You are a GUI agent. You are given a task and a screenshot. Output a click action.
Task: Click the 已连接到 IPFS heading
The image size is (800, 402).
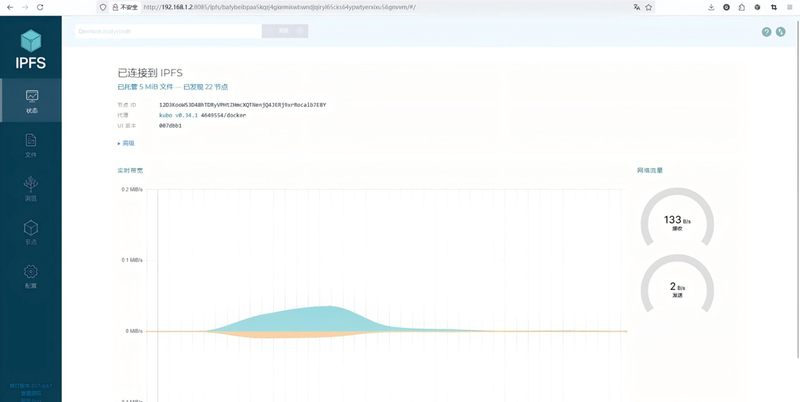coord(150,73)
